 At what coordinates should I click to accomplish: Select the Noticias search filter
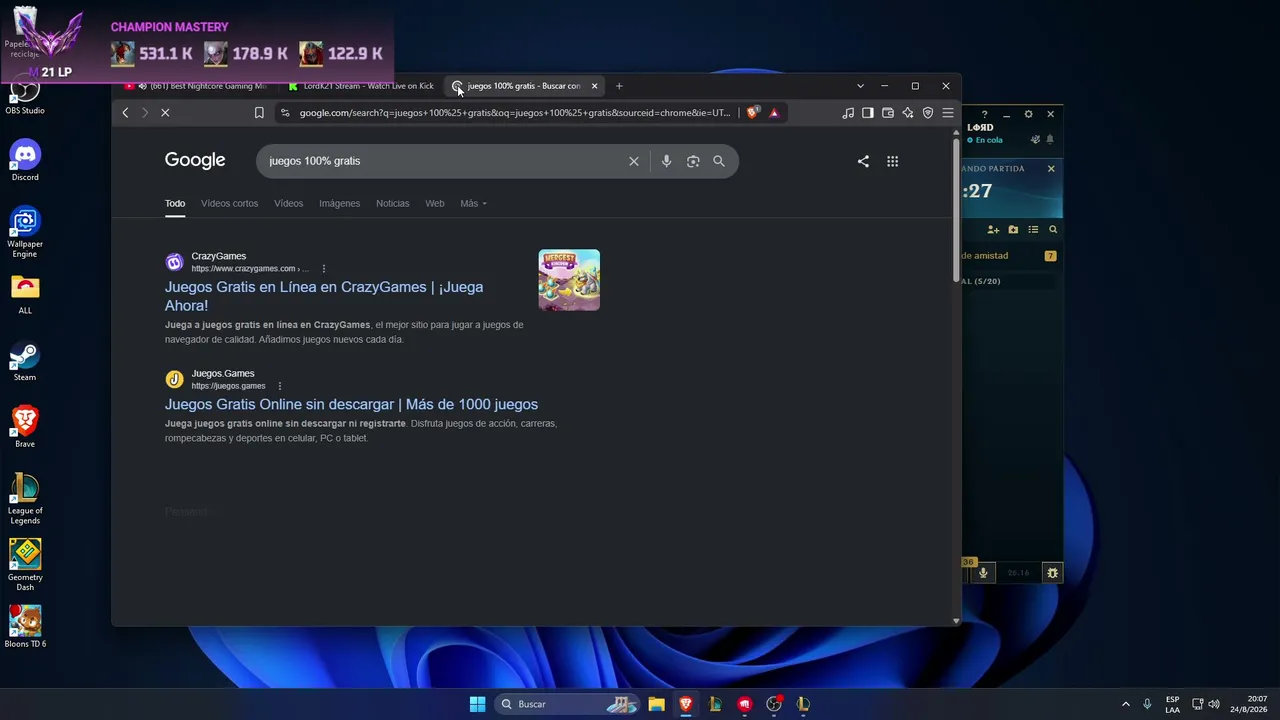pyautogui.click(x=392, y=204)
